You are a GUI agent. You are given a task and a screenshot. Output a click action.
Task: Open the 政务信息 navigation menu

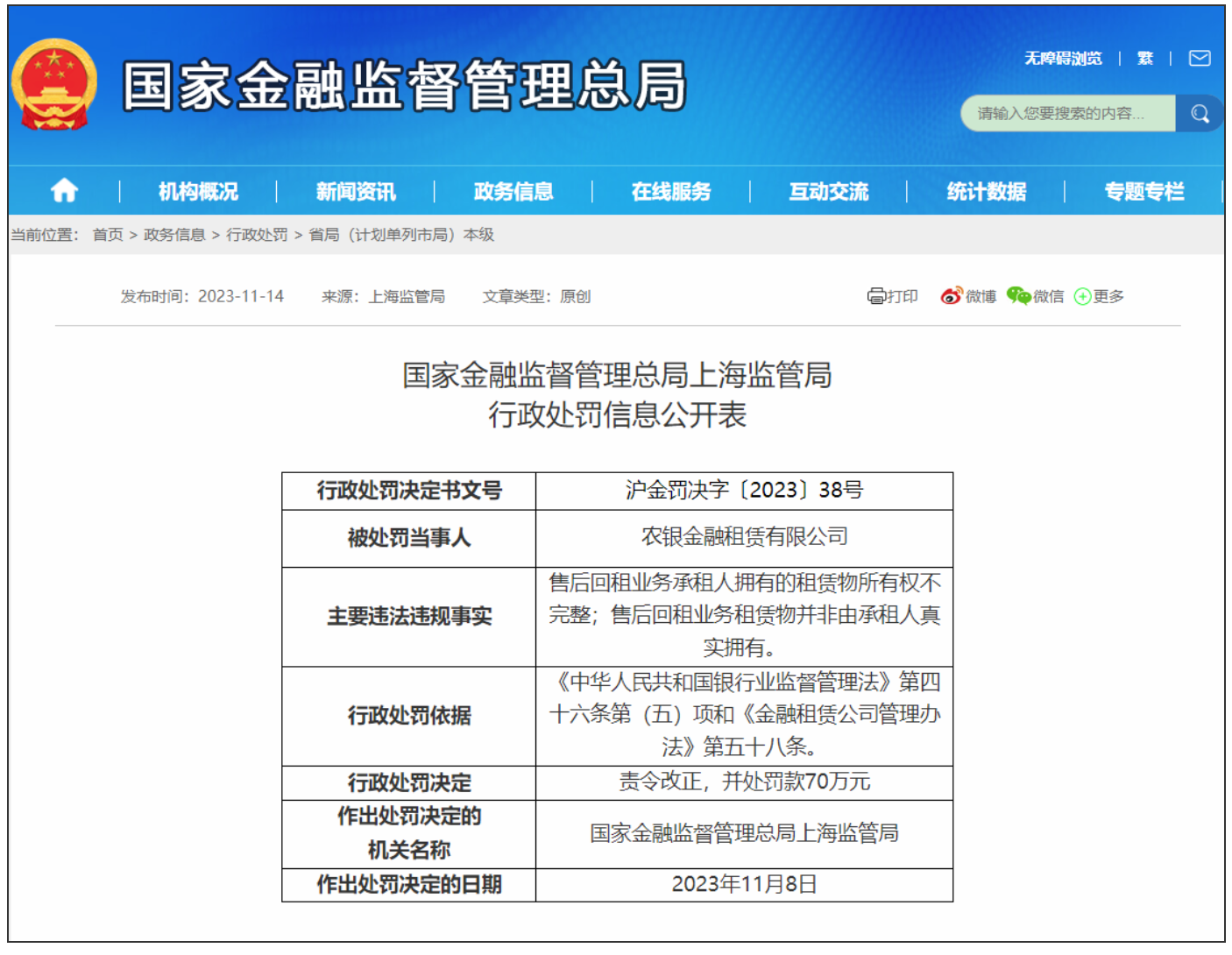click(x=513, y=191)
